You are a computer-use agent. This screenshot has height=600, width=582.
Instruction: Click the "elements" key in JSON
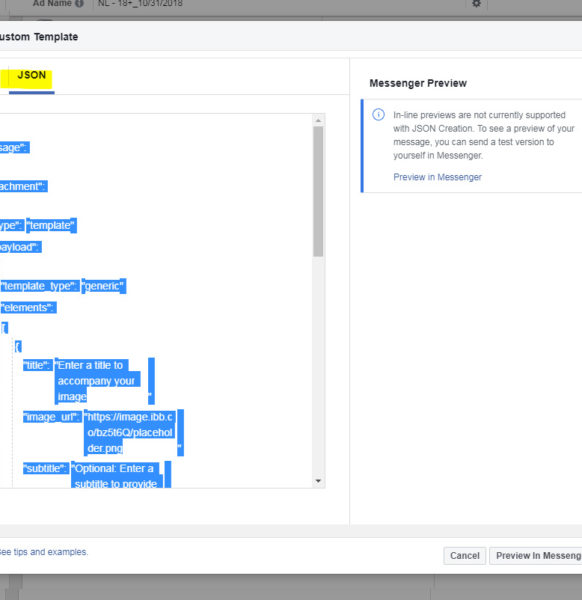pyautogui.click(x=28, y=308)
